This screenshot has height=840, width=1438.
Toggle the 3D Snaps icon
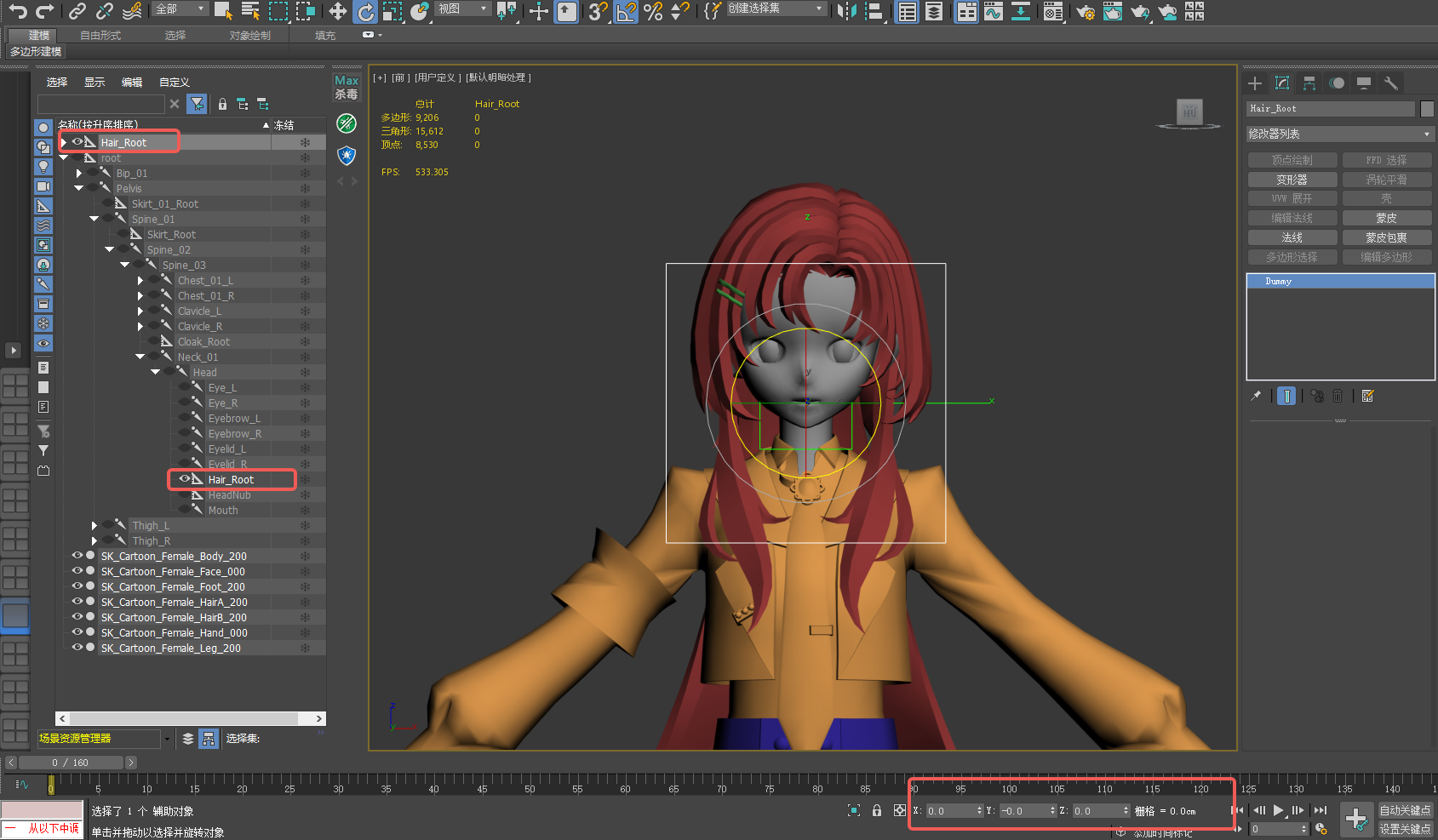pos(599,10)
